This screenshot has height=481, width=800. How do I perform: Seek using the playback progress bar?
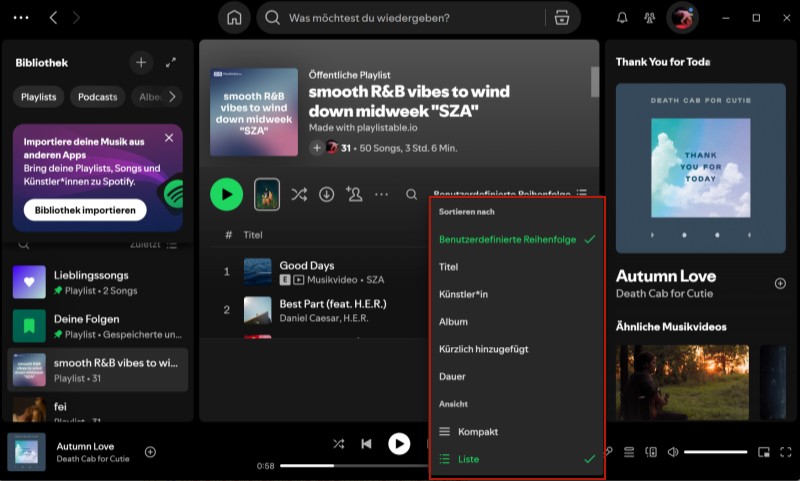click(x=354, y=466)
